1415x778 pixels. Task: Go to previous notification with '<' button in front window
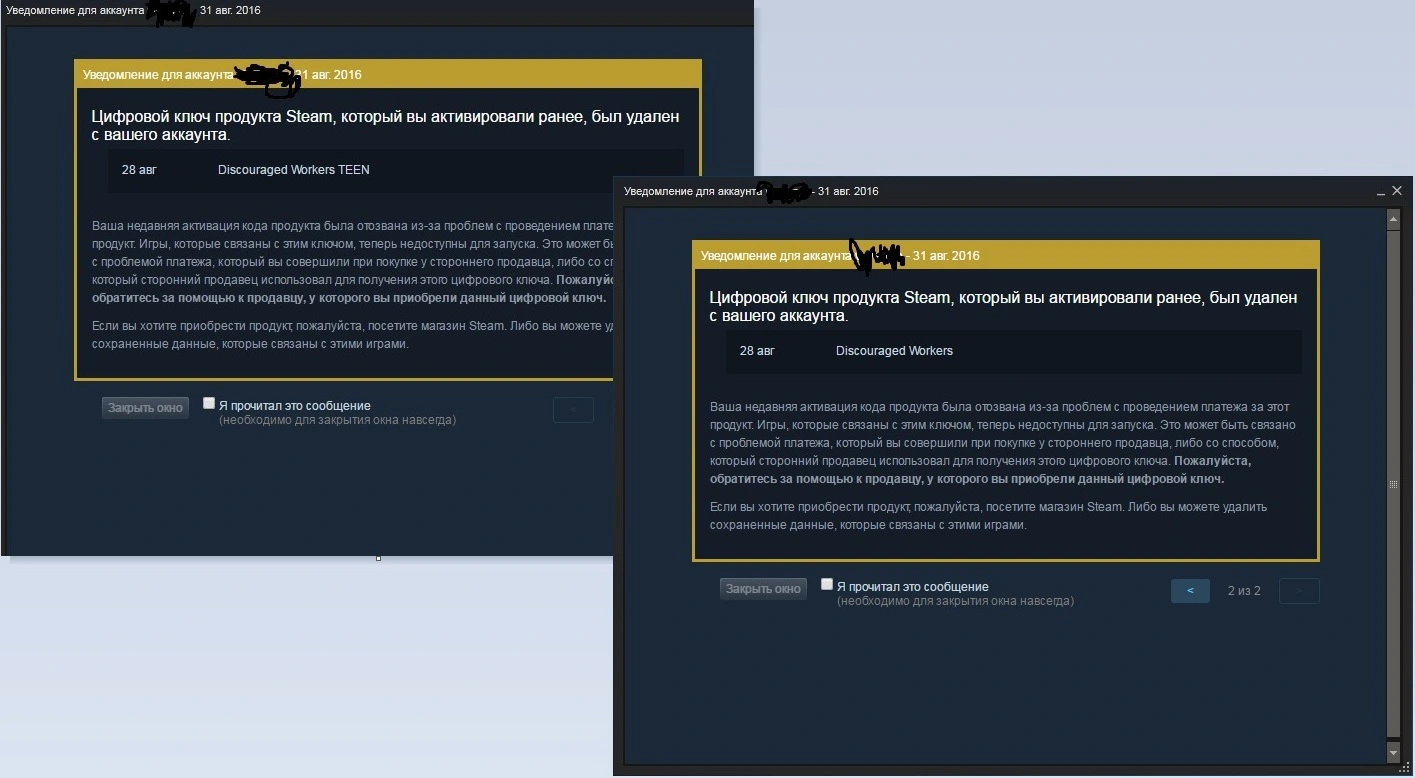coord(1190,591)
